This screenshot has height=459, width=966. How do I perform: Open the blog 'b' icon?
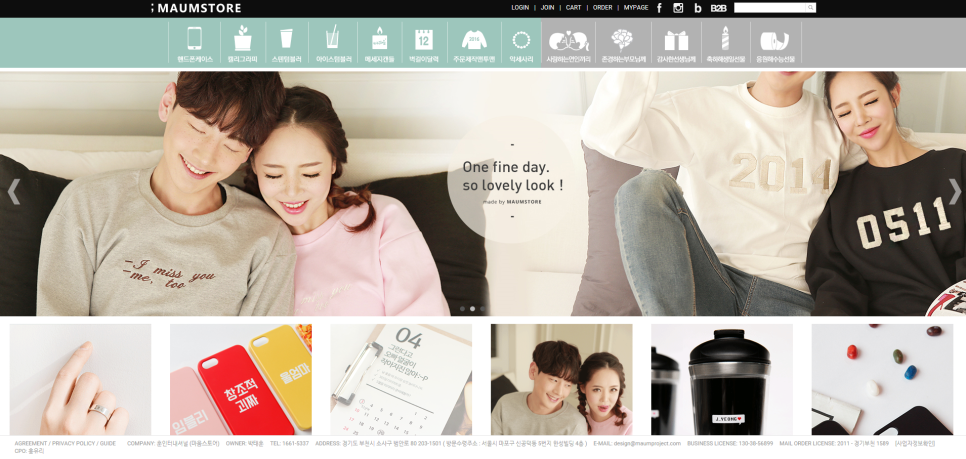click(x=697, y=8)
